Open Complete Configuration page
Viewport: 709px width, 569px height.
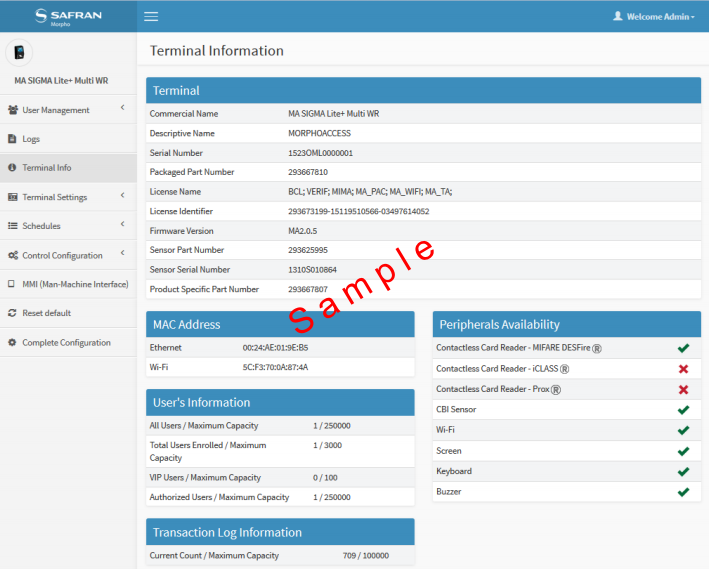pyautogui.click(x=68, y=342)
